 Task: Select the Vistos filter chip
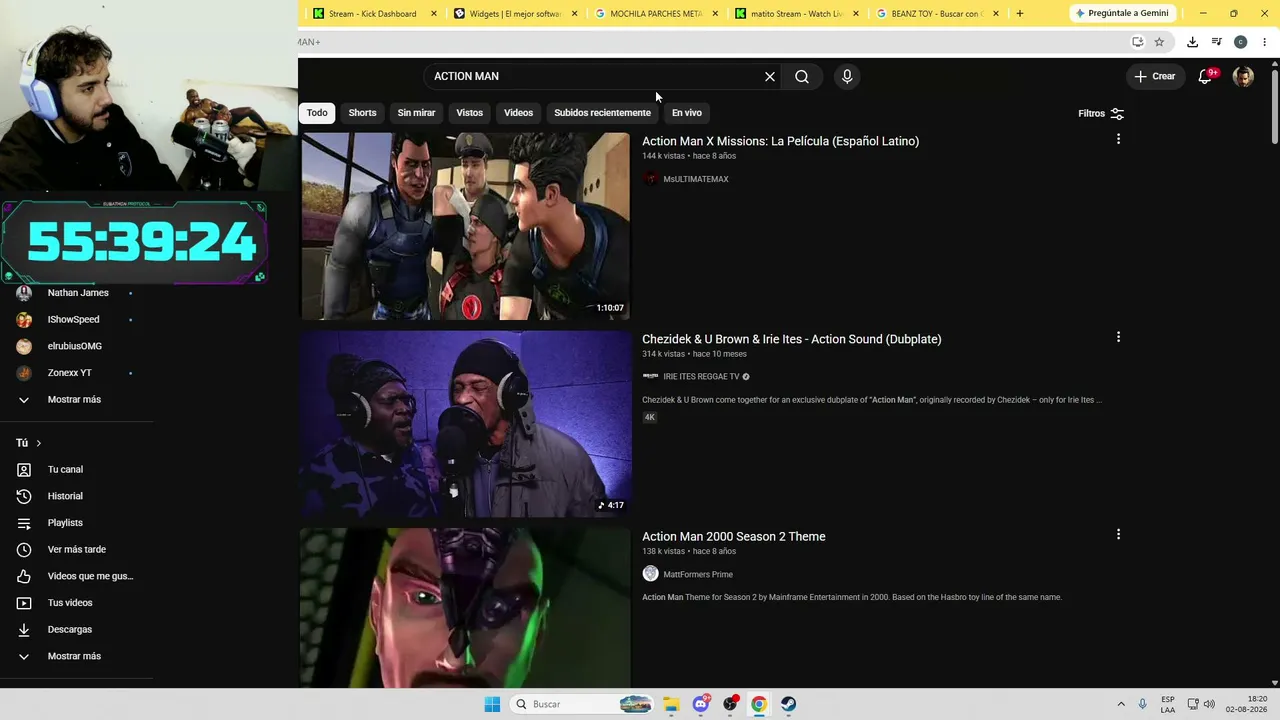(x=470, y=113)
